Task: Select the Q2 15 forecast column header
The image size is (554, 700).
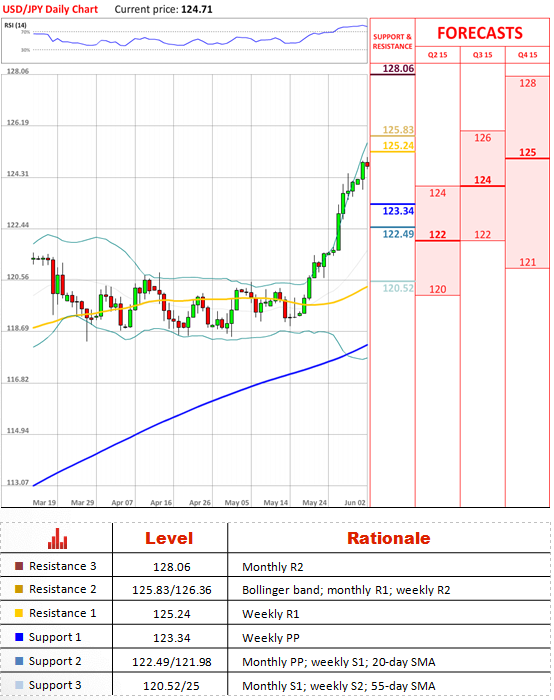Action: [437, 55]
